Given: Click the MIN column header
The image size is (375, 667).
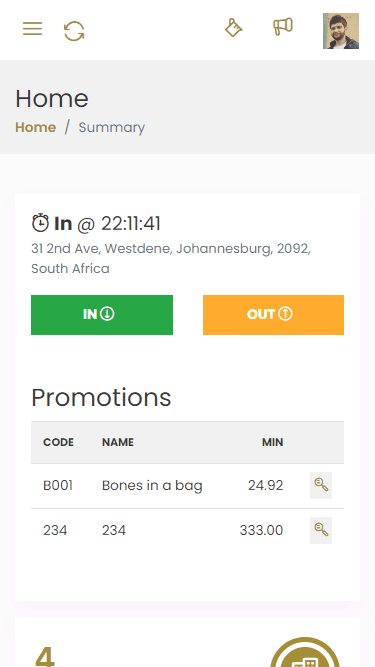Looking at the screenshot, I should click(273, 442).
